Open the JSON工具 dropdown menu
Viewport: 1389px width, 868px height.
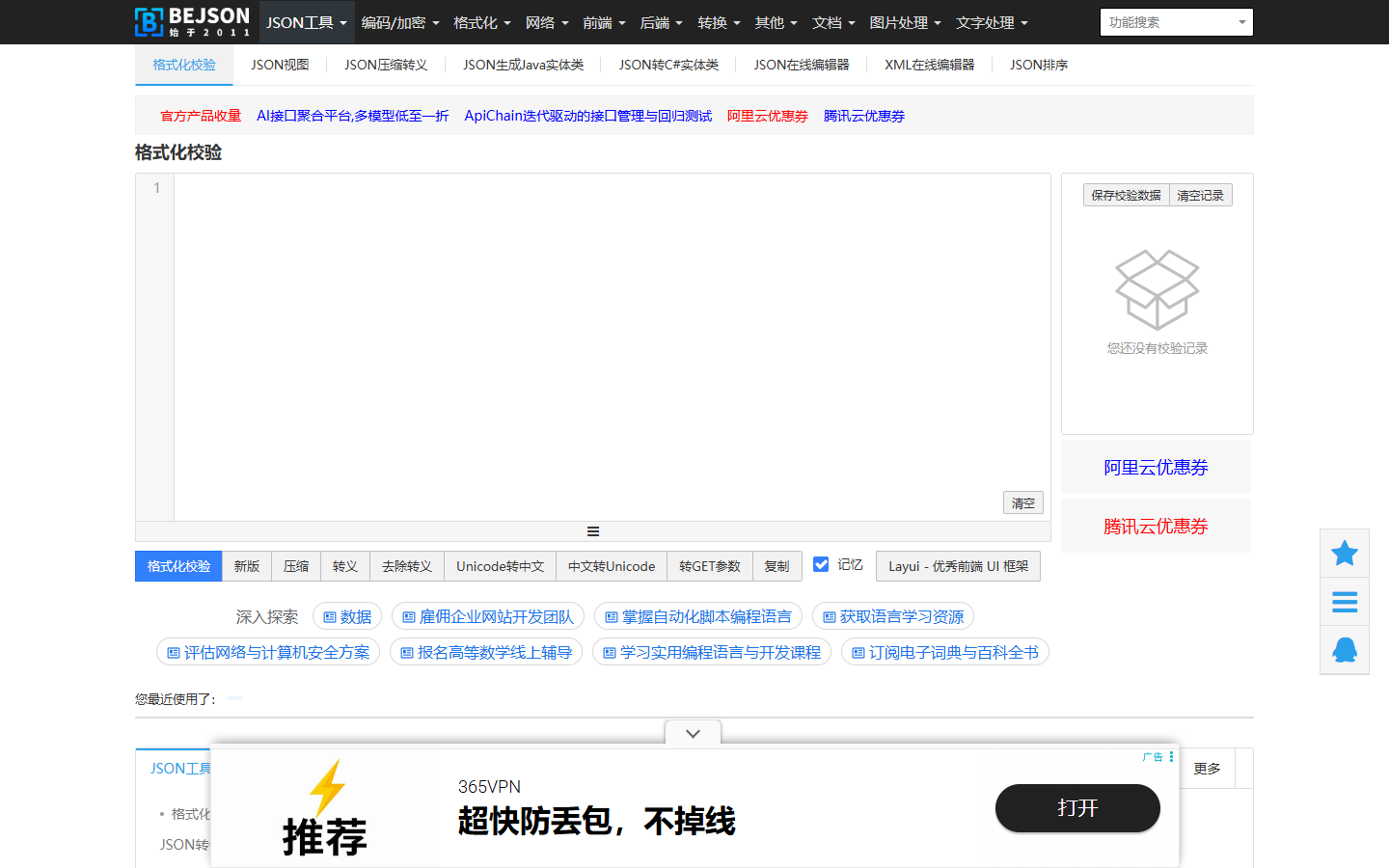[307, 22]
